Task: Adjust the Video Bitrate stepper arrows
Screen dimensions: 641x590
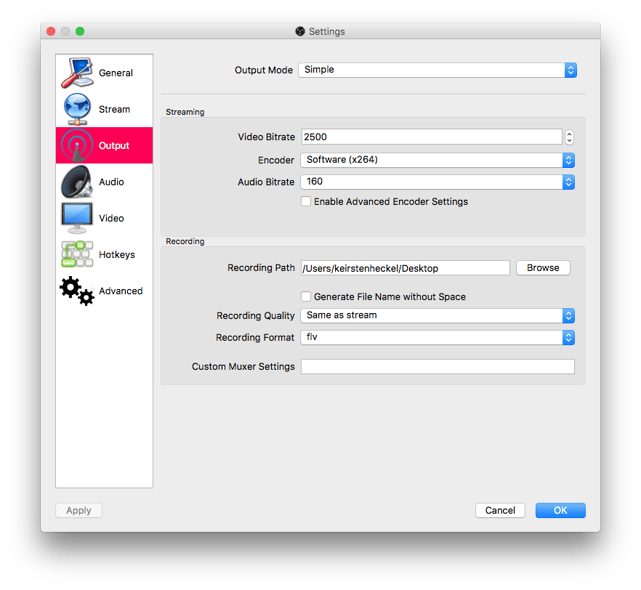Action: pyautogui.click(x=569, y=137)
